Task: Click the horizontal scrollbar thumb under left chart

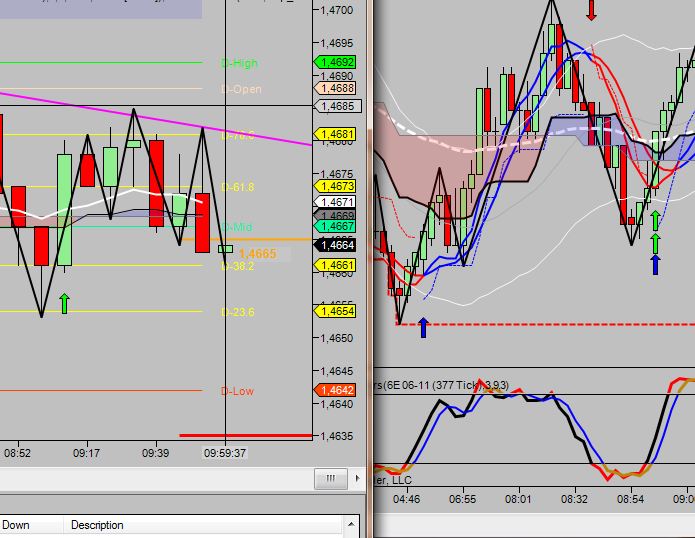Action: pyautogui.click(x=331, y=478)
